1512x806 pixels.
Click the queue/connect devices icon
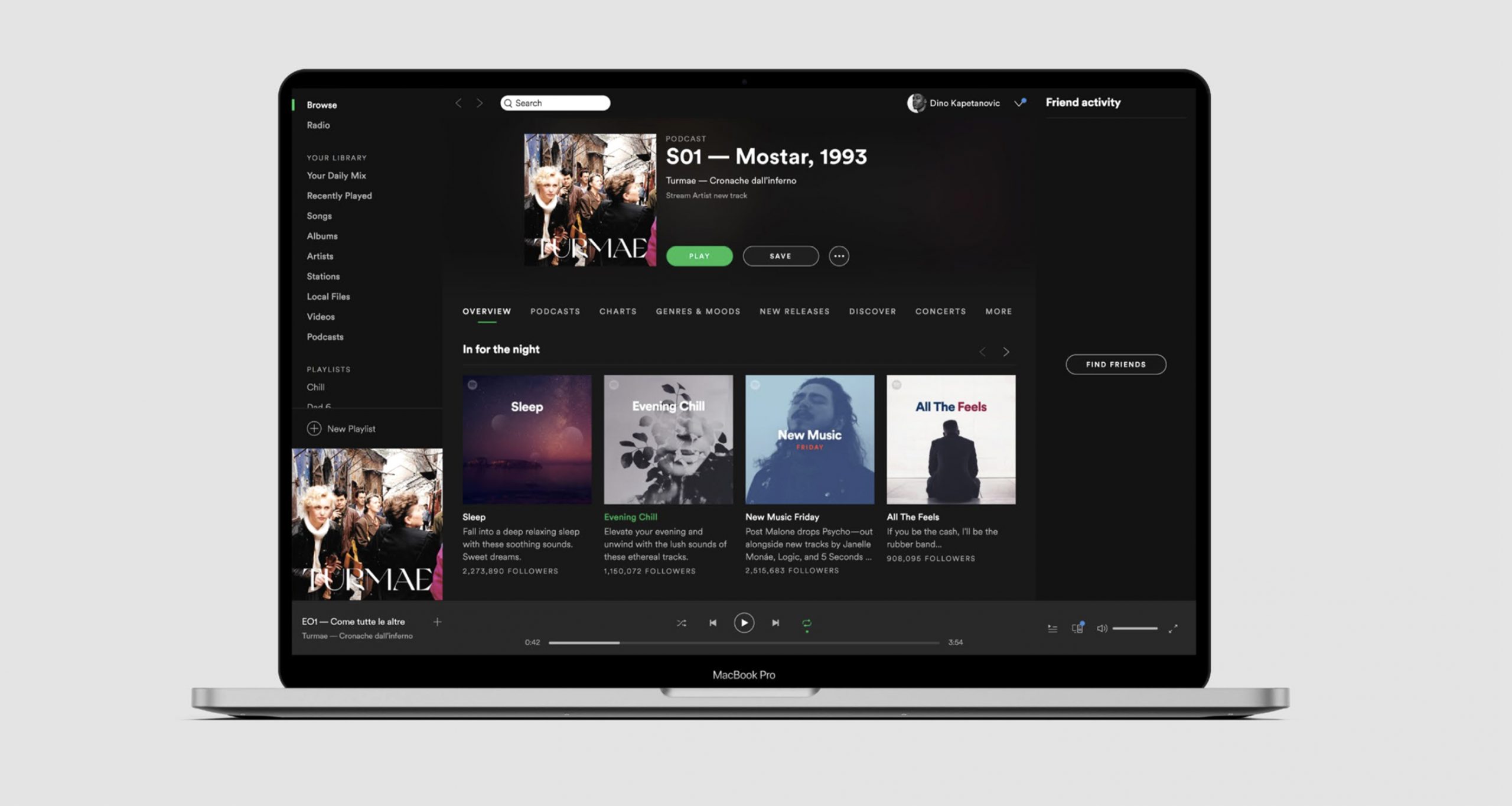click(1077, 627)
